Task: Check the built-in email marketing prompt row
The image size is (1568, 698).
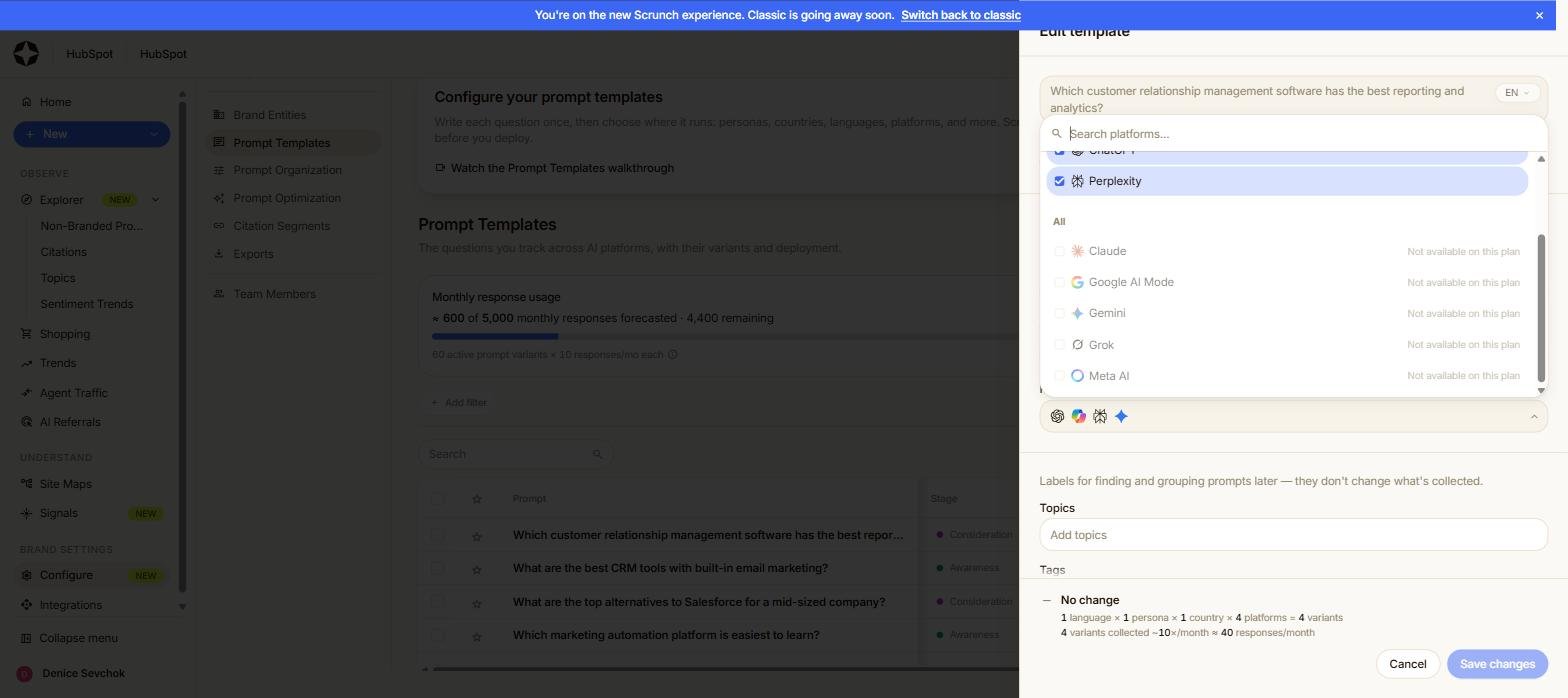Action: pos(437,568)
